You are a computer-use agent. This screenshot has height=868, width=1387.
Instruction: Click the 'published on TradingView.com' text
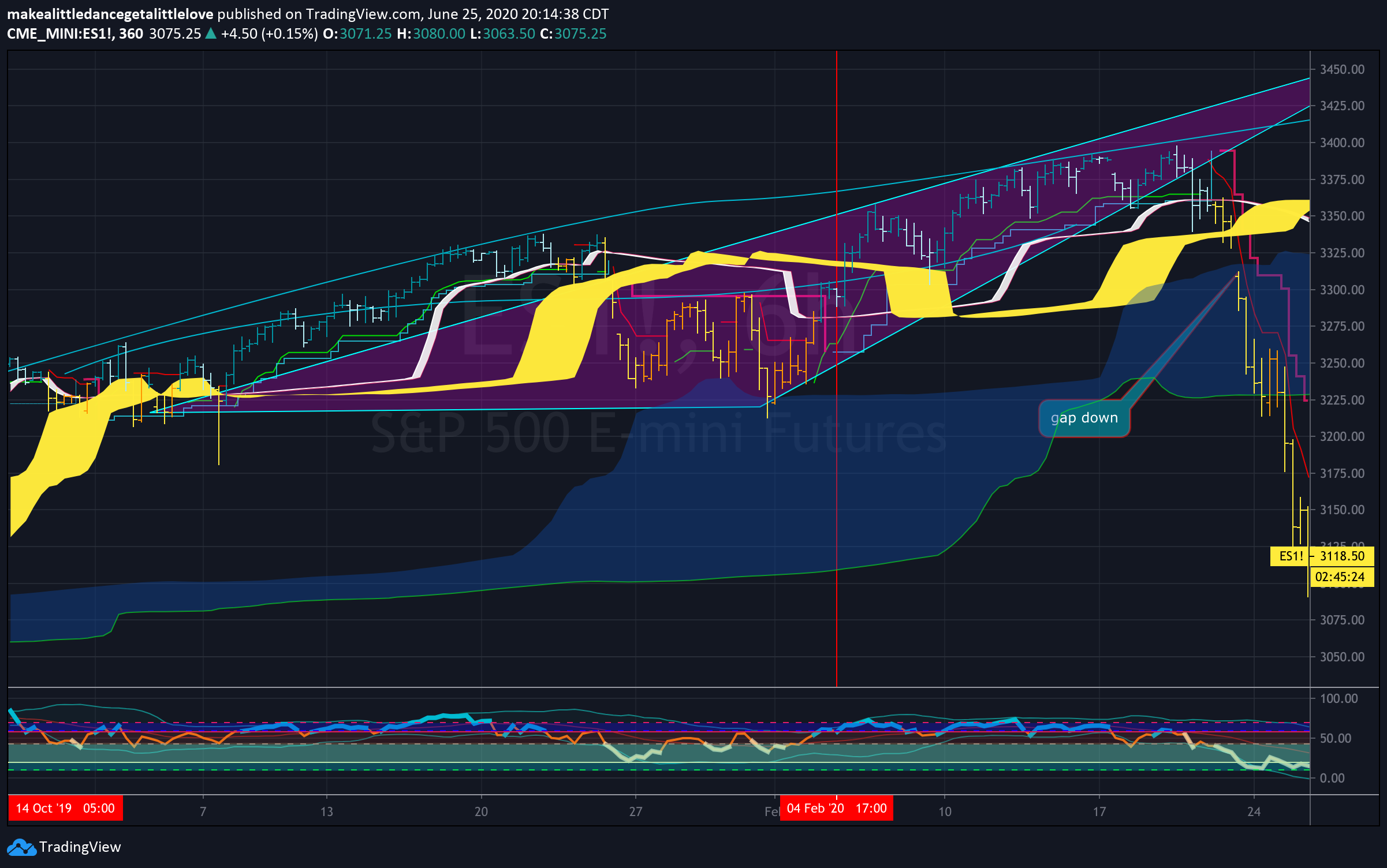tap(318, 14)
